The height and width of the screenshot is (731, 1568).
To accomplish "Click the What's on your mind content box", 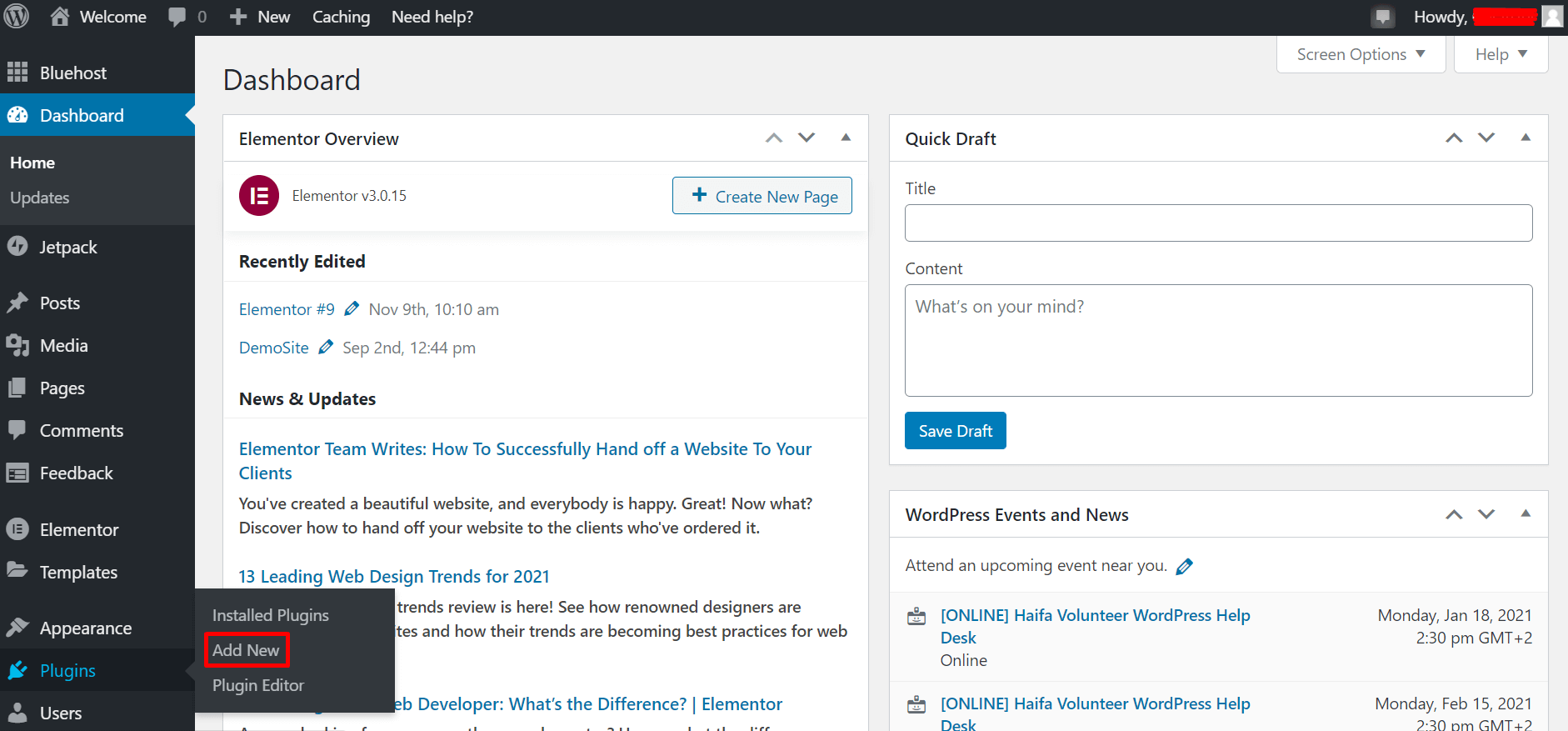I will (1219, 340).
